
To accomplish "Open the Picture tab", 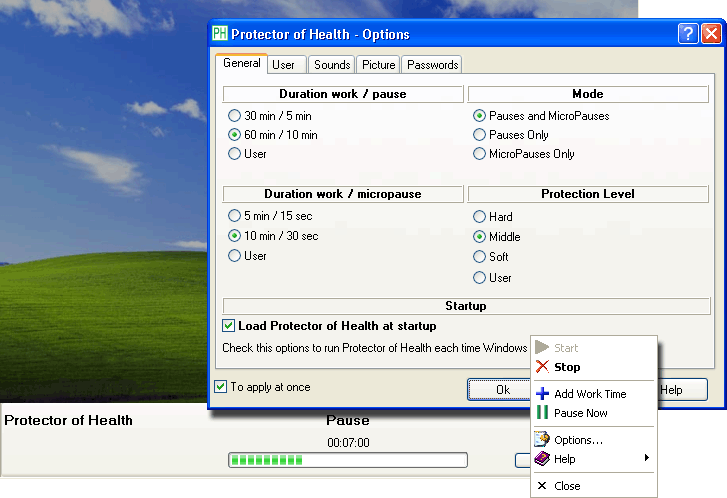I will pyautogui.click(x=378, y=65).
